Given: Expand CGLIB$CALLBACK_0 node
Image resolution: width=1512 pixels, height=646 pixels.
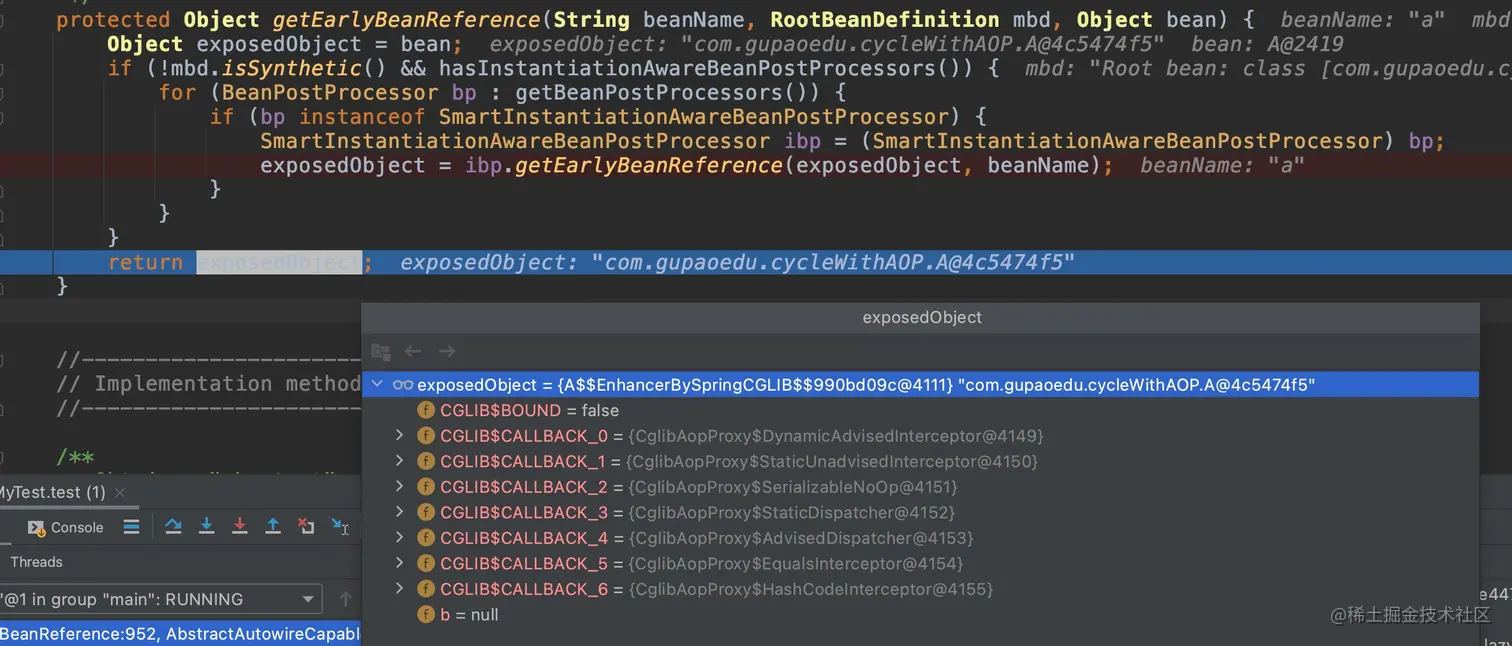Looking at the screenshot, I should coord(399,435).
